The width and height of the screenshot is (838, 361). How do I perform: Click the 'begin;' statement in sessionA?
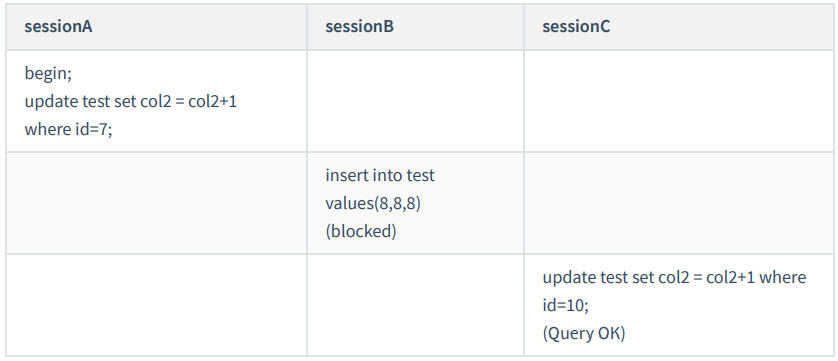click(48, 73)
